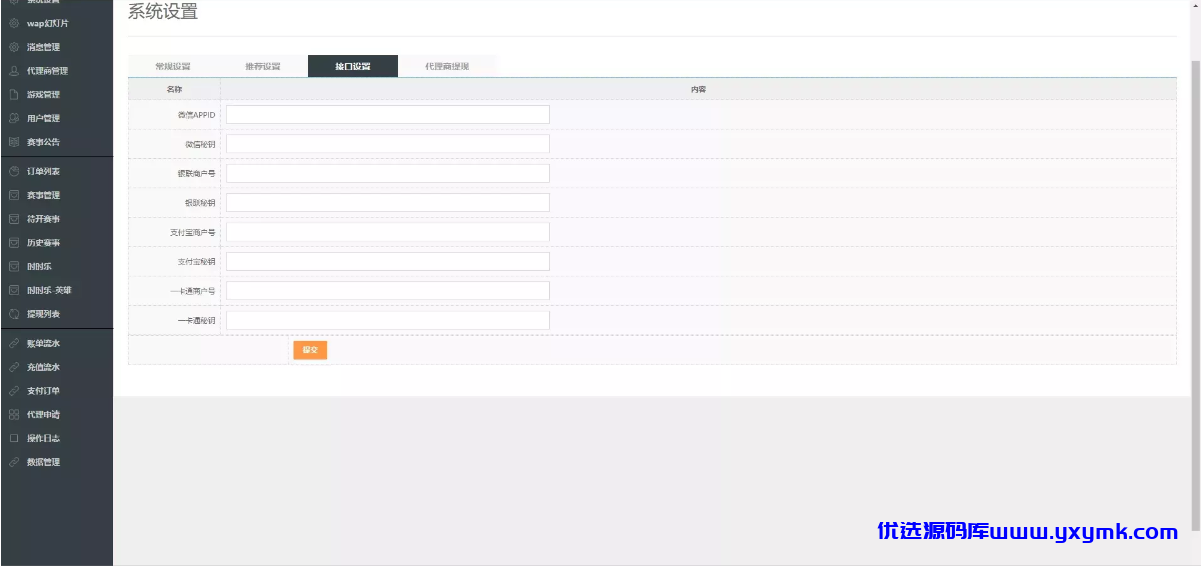Viewport: 1204px width, 569px height.
Task: Focus the 支付宝秘钥 input field
Action: coord(388,262)
